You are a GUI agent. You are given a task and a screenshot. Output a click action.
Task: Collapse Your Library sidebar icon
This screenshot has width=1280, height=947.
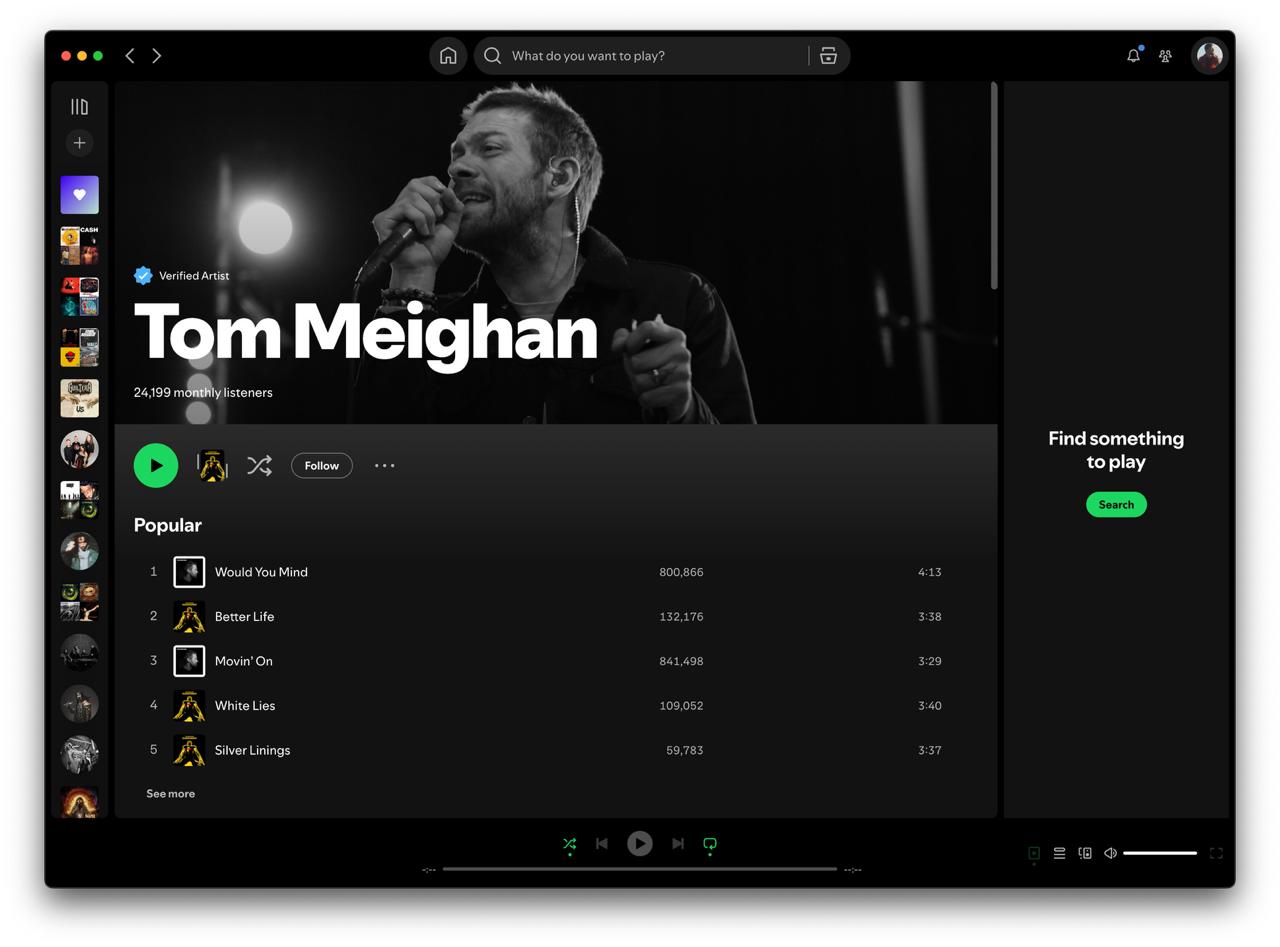pos(79,107)
